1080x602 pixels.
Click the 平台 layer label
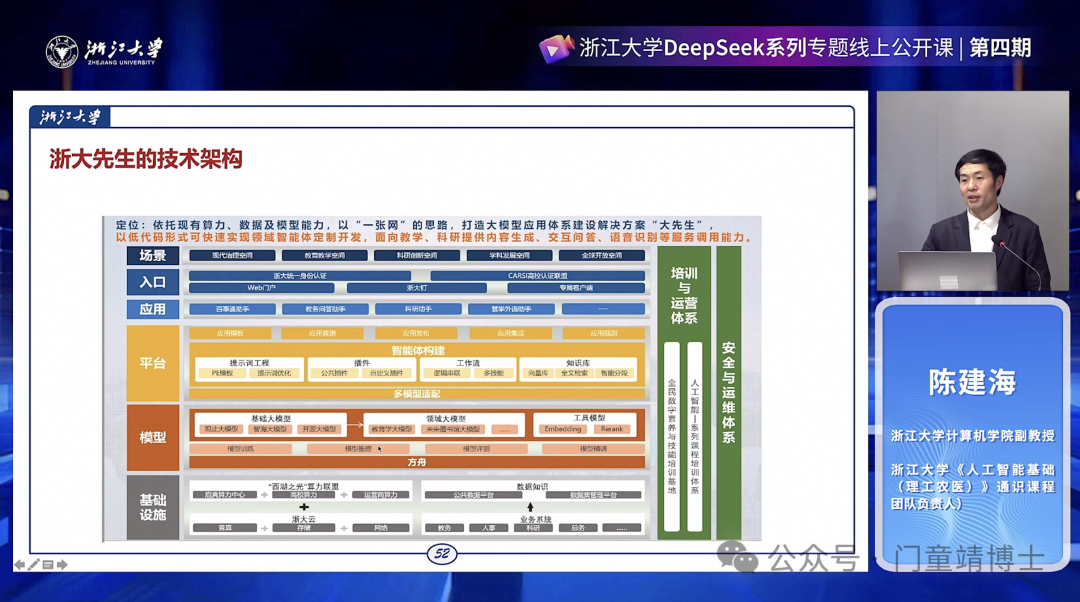pos(153,364)
